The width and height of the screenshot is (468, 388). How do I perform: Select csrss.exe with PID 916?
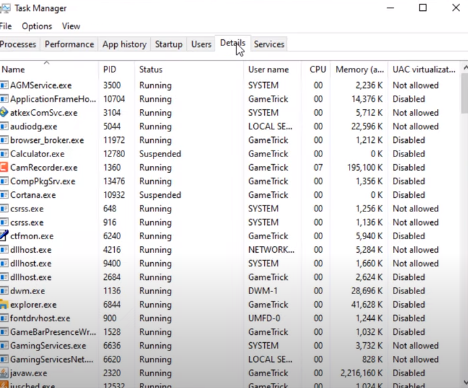tap(27, 223)
